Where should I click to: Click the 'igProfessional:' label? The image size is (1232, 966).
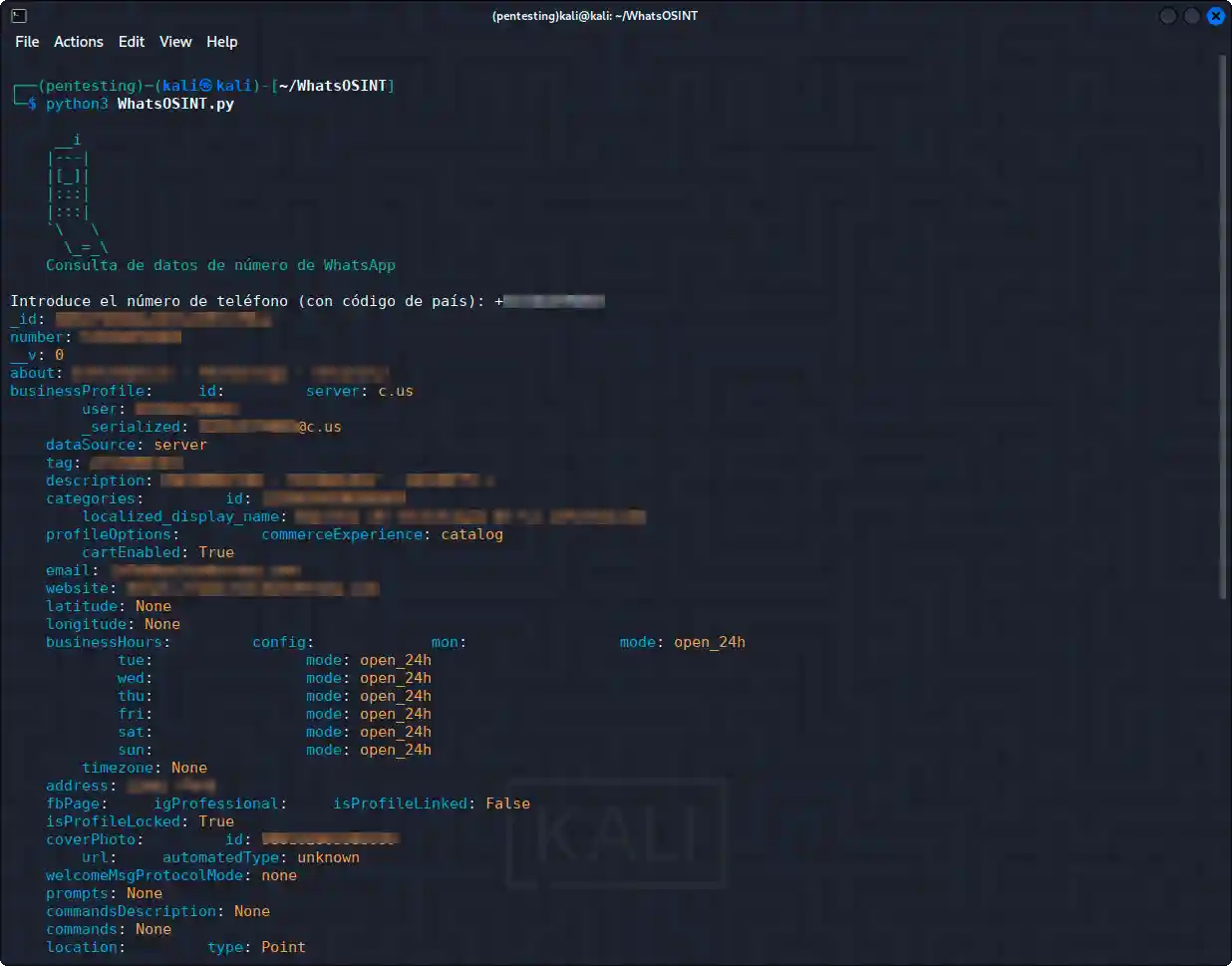coord(220,804)
